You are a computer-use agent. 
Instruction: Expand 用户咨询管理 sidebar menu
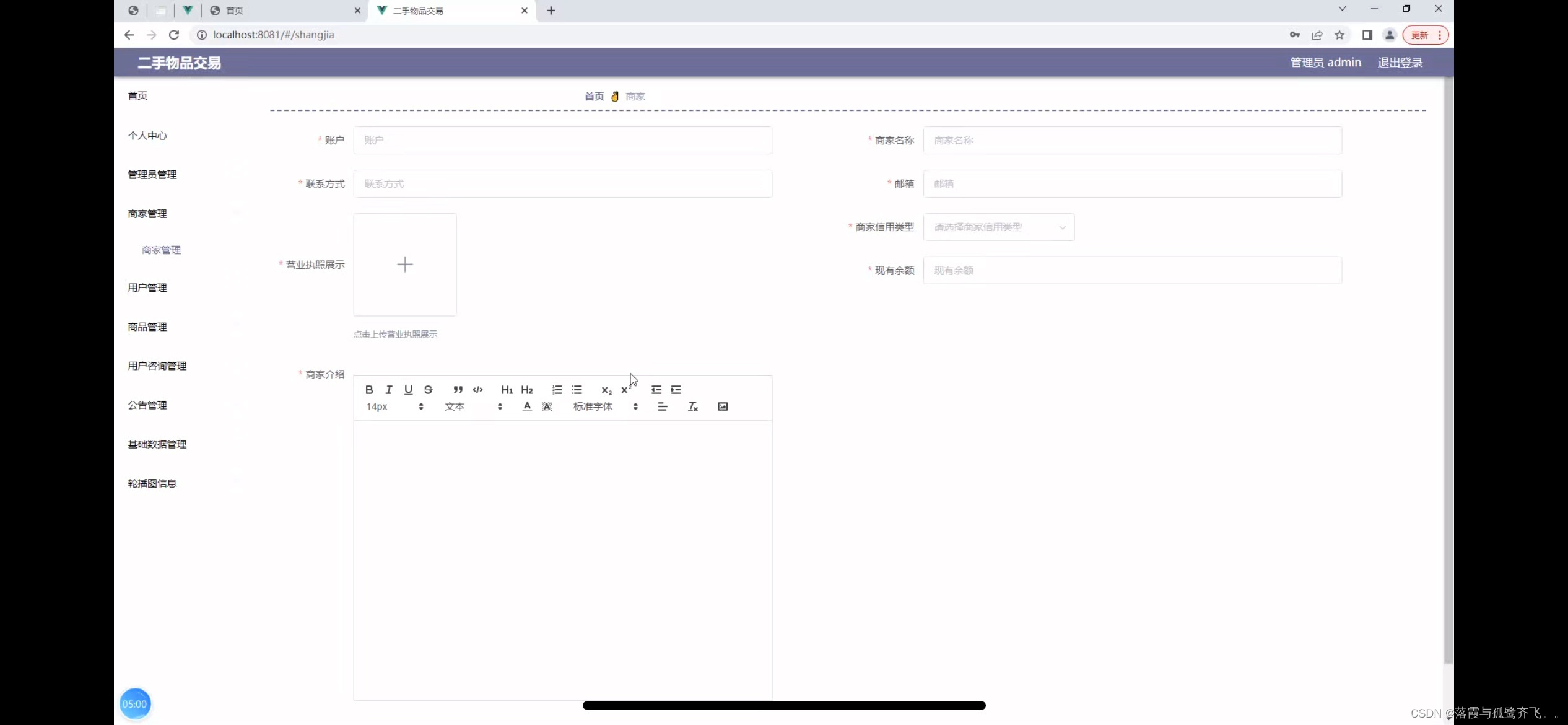pyautogui.click(x=157, y=366)
